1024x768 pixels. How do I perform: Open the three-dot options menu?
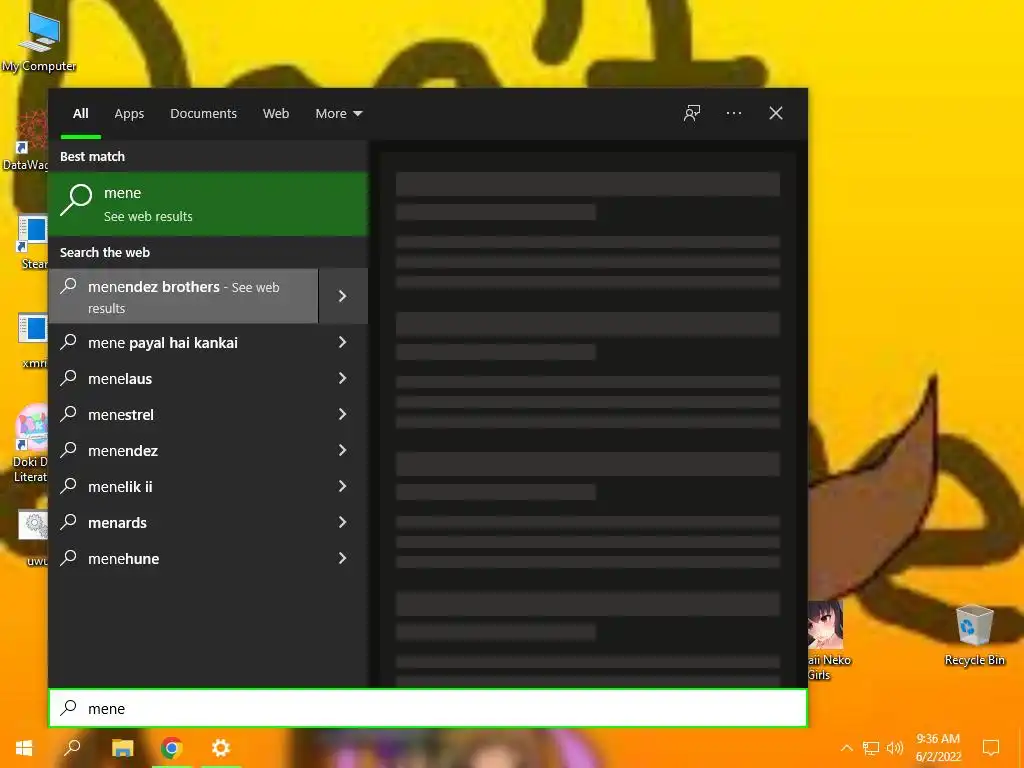(733, 113)
